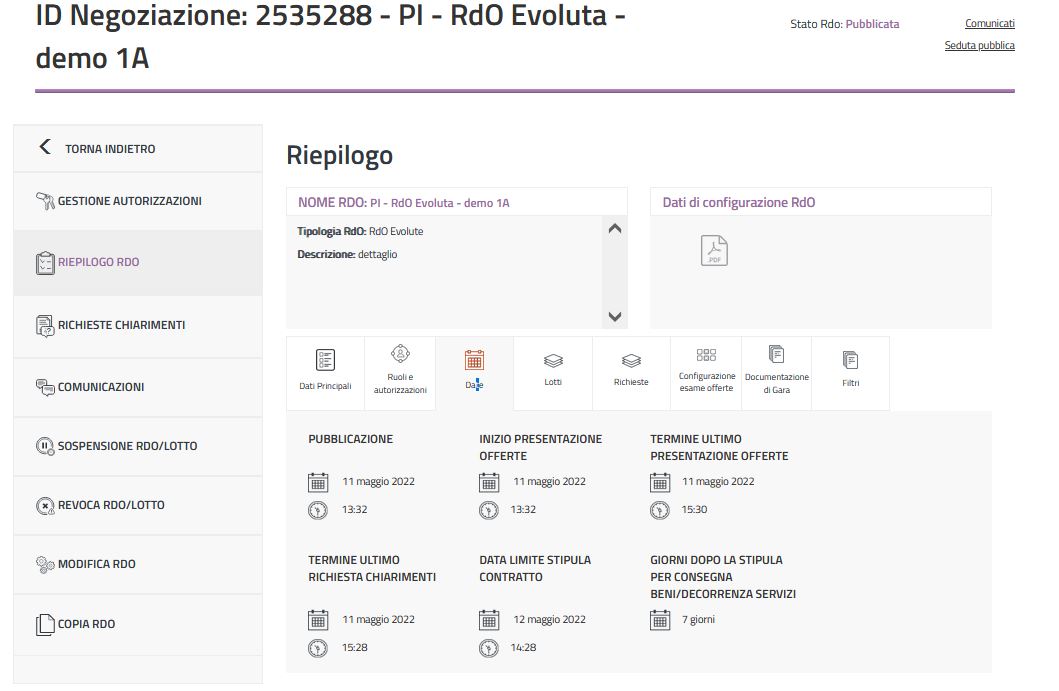Viewport: 1059px width, 691px height.
Task: Click the Sospensione RdO/Lotto pause icon
Action: tap(45, 446)
